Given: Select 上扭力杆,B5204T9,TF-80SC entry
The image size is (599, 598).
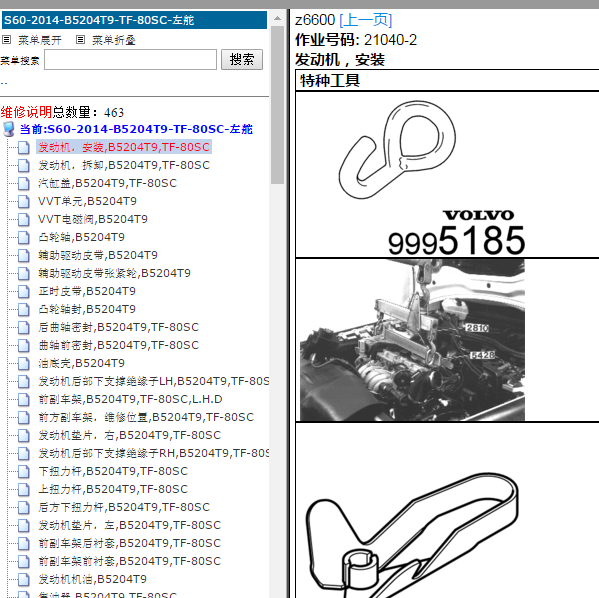Looking at the screenshot, I should point(113,489).
